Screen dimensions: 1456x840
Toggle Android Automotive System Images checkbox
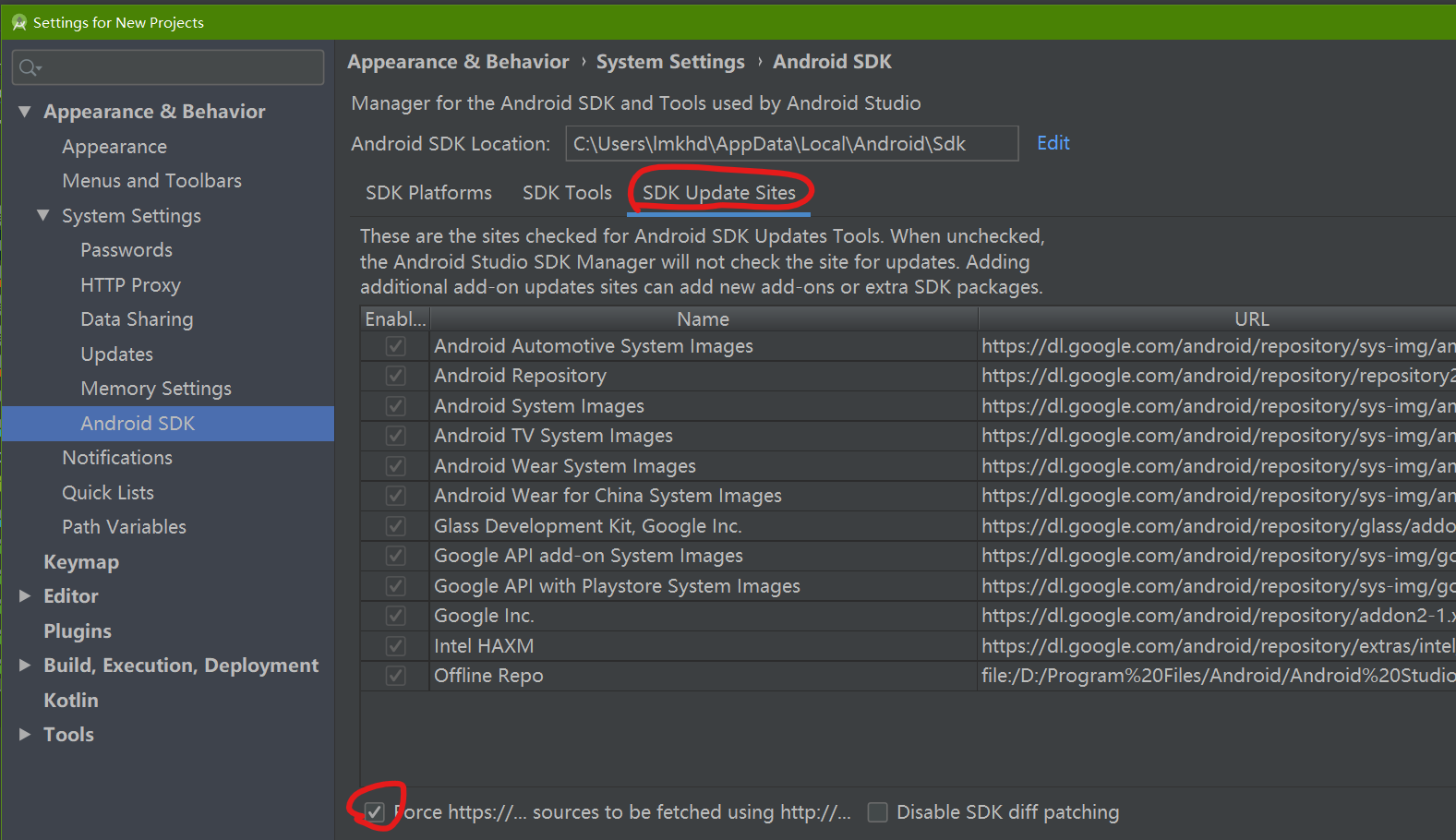[x=396, y=346]
